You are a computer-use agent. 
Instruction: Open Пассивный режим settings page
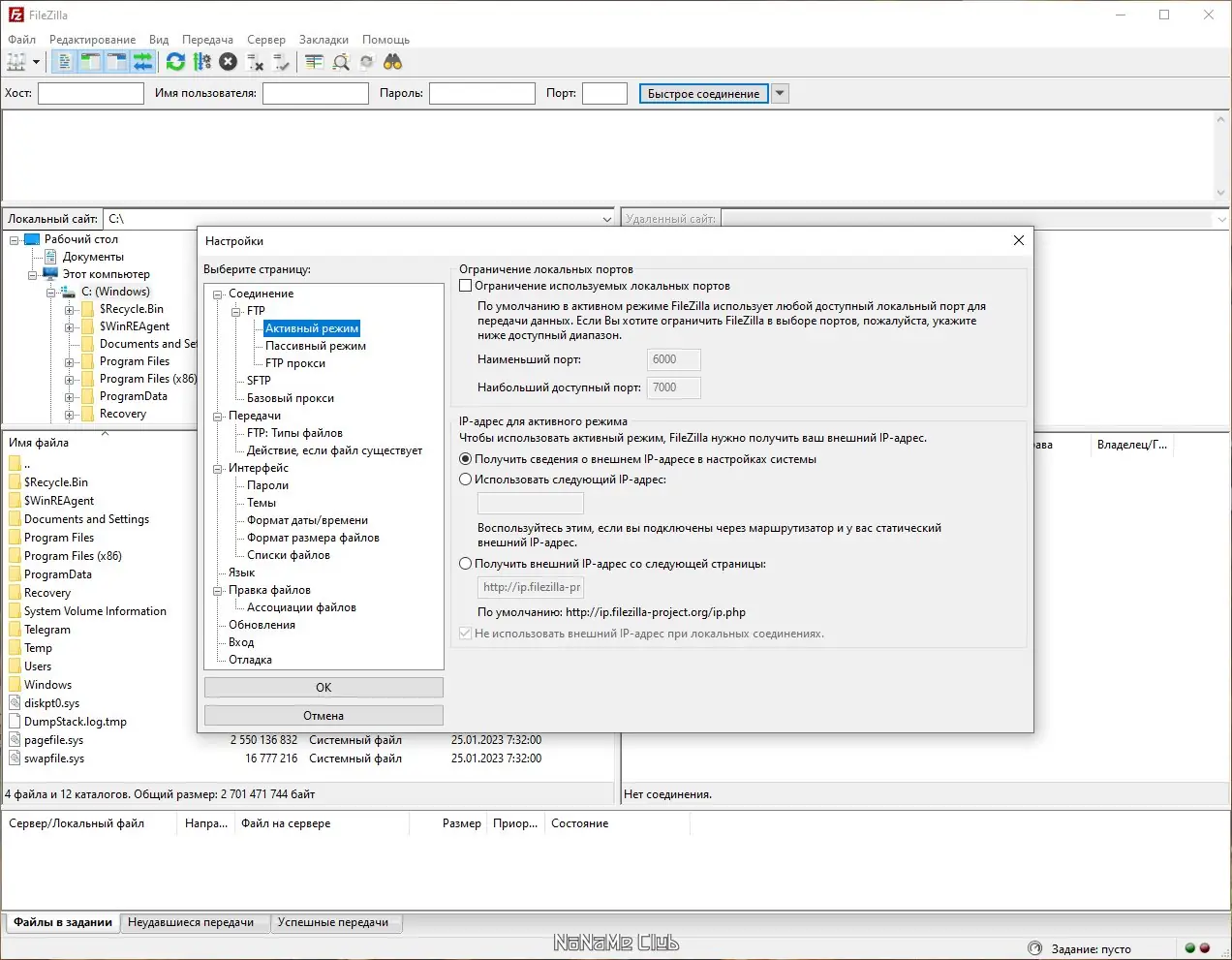click(316, 346)
